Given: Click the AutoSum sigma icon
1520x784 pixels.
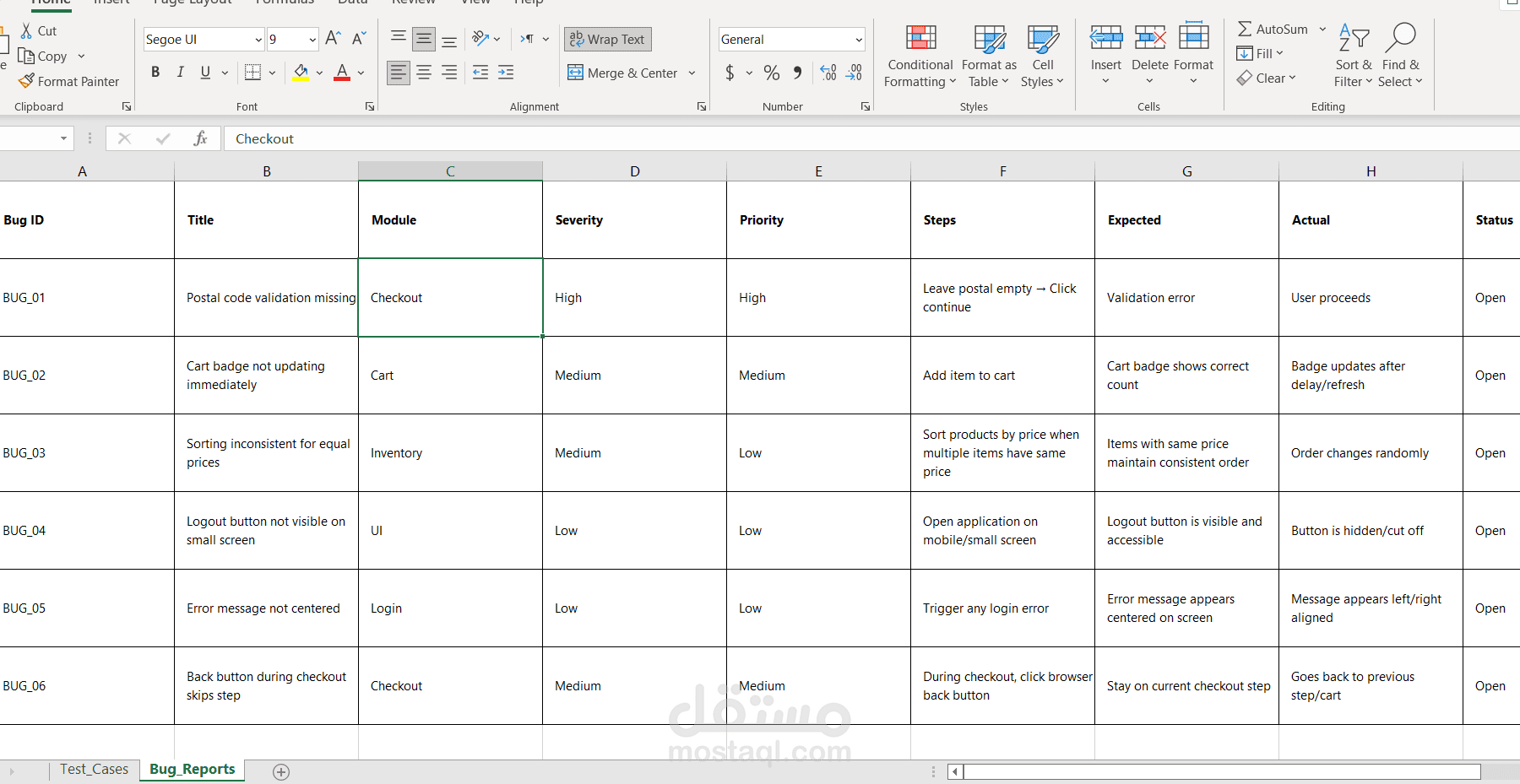Looking at the screenshot, I should [x=1245, y=30].
